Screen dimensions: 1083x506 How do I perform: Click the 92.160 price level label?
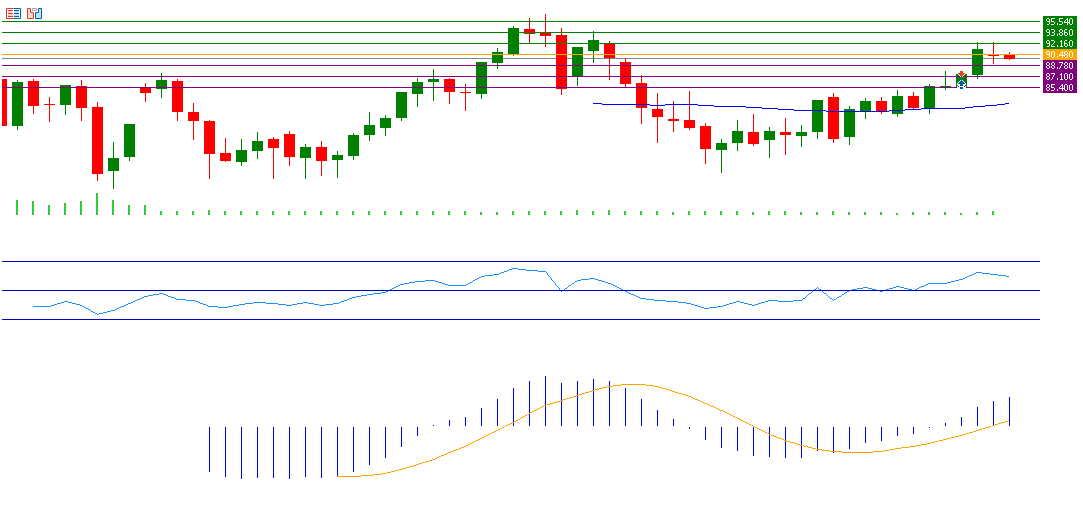(1058, 43)
